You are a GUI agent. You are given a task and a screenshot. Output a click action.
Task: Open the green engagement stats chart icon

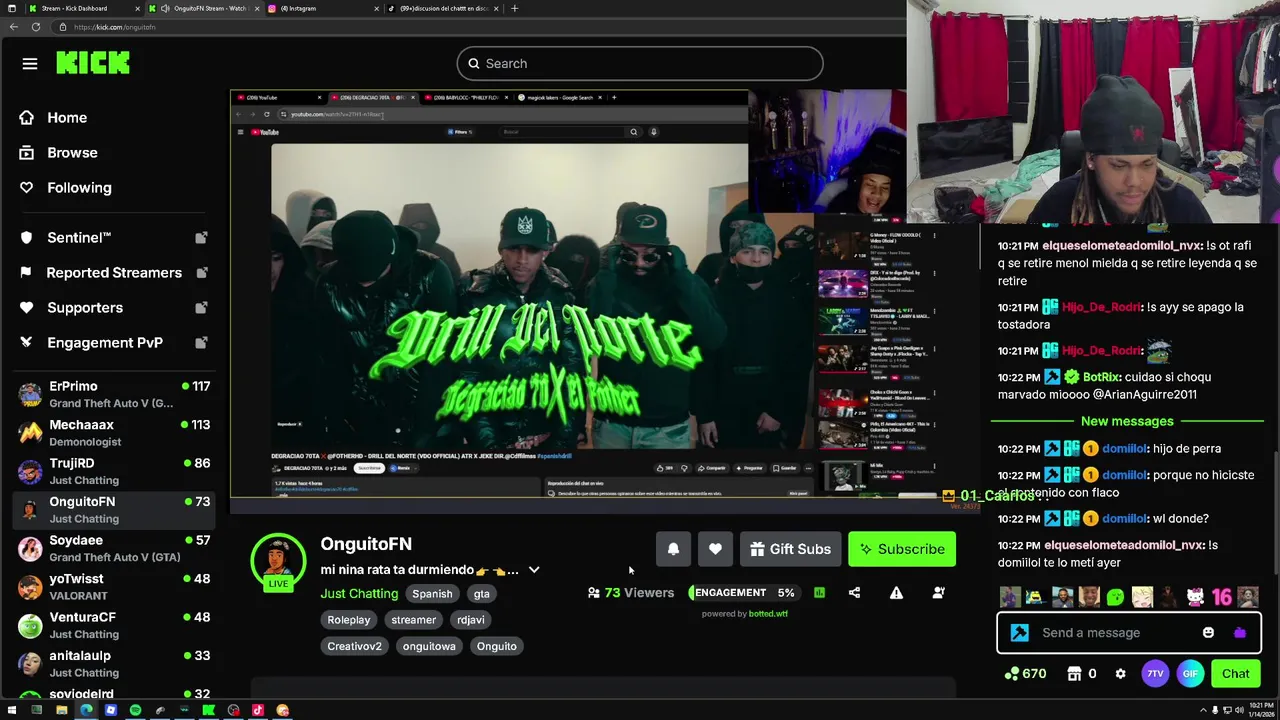coord(819,593)
